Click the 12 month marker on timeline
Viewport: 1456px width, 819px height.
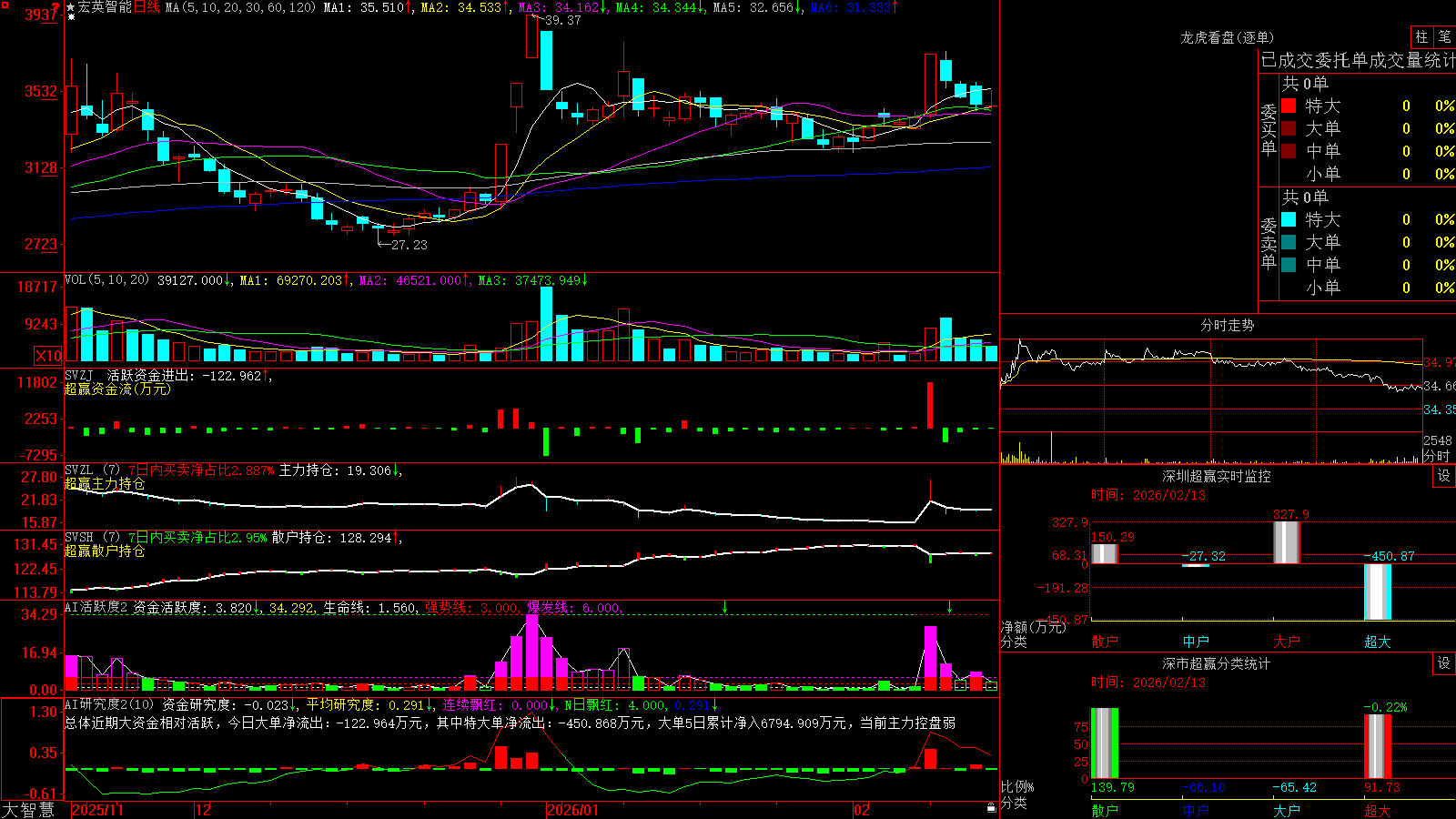coord(203,810)
